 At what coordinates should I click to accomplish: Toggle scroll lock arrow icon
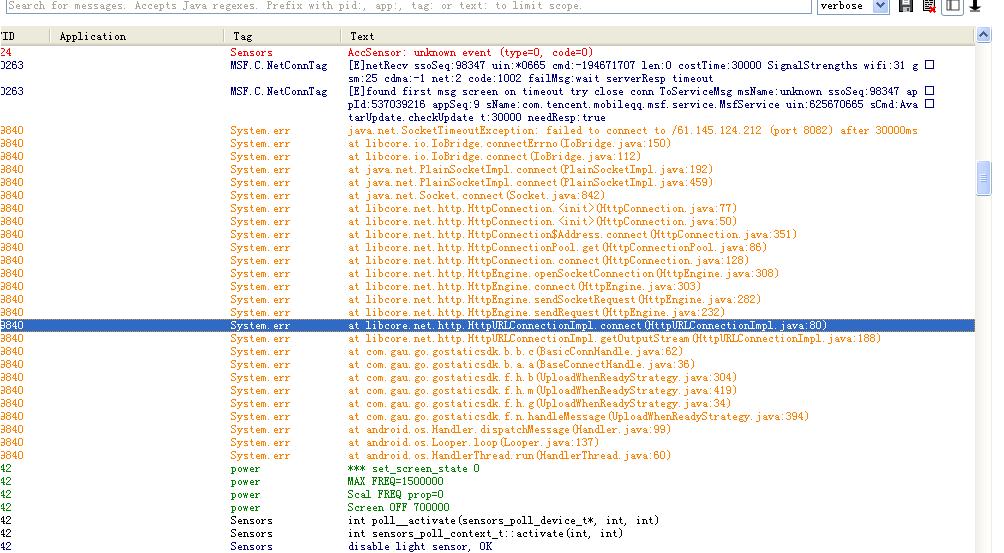[975, 6]
